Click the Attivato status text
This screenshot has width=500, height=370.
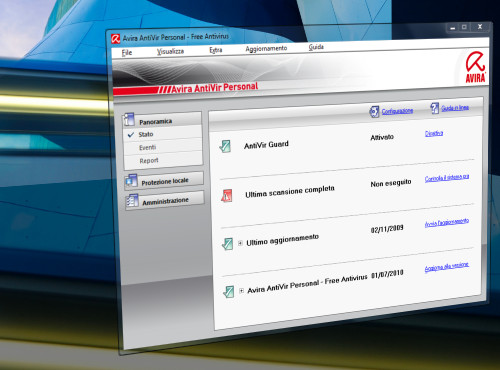pyautogui.click(x=382, y=137)
